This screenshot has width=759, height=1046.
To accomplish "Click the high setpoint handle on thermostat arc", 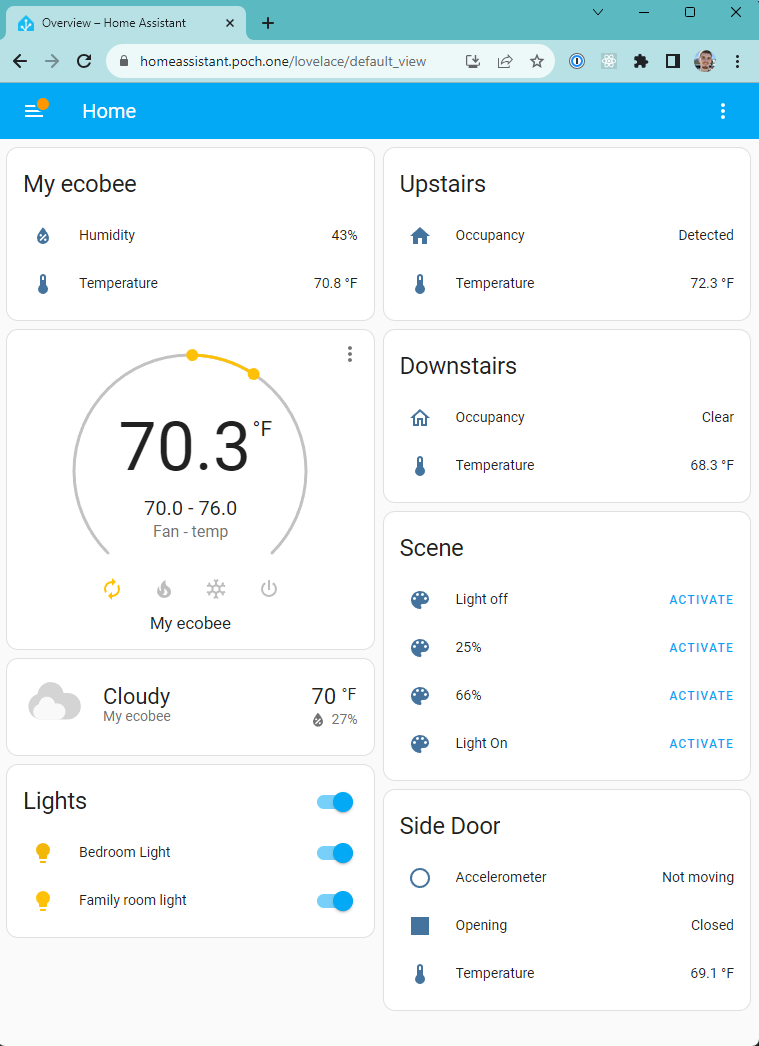I will tap(253, 374).
